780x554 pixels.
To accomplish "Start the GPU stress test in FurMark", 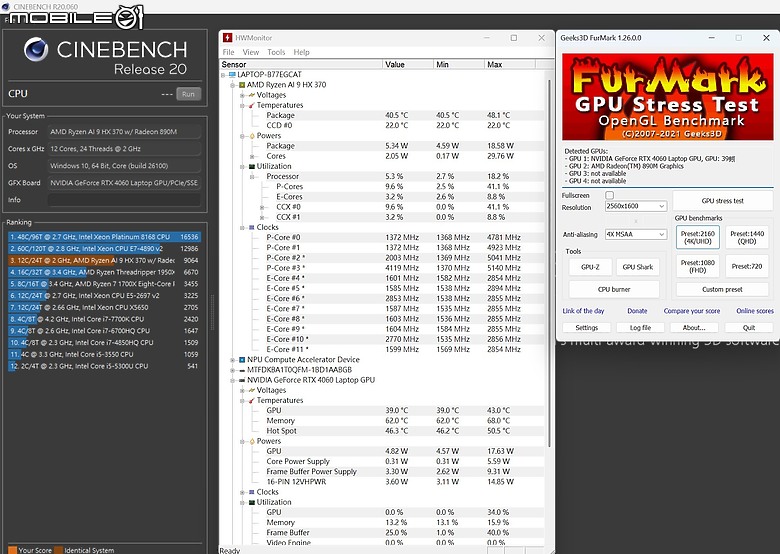I will 722,201.
